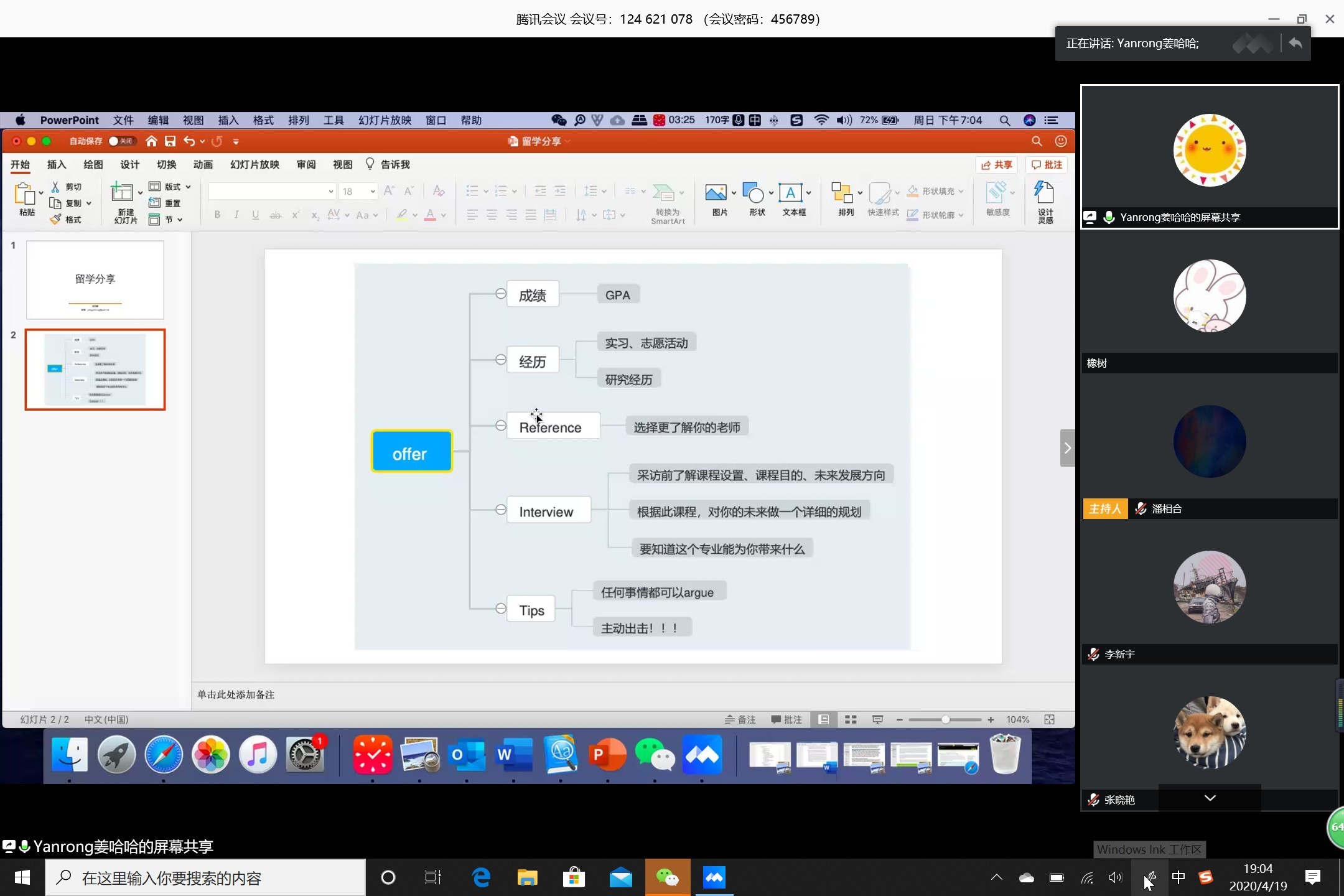Click the clock and date display
1344x896 pixels.
point(1258,877)
